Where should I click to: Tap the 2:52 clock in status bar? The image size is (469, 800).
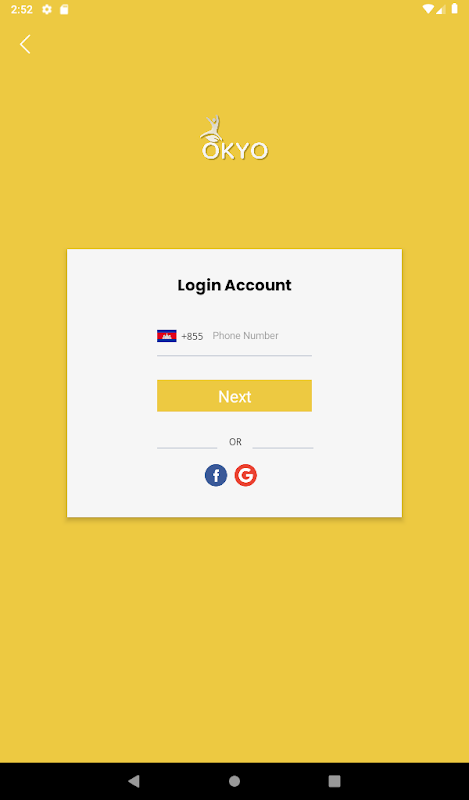point(21,9)
